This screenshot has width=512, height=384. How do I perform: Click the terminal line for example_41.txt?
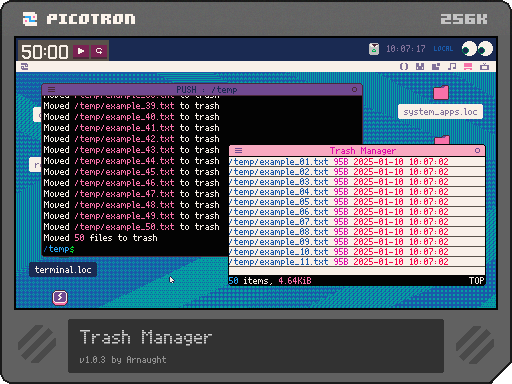tap(131, 128)
